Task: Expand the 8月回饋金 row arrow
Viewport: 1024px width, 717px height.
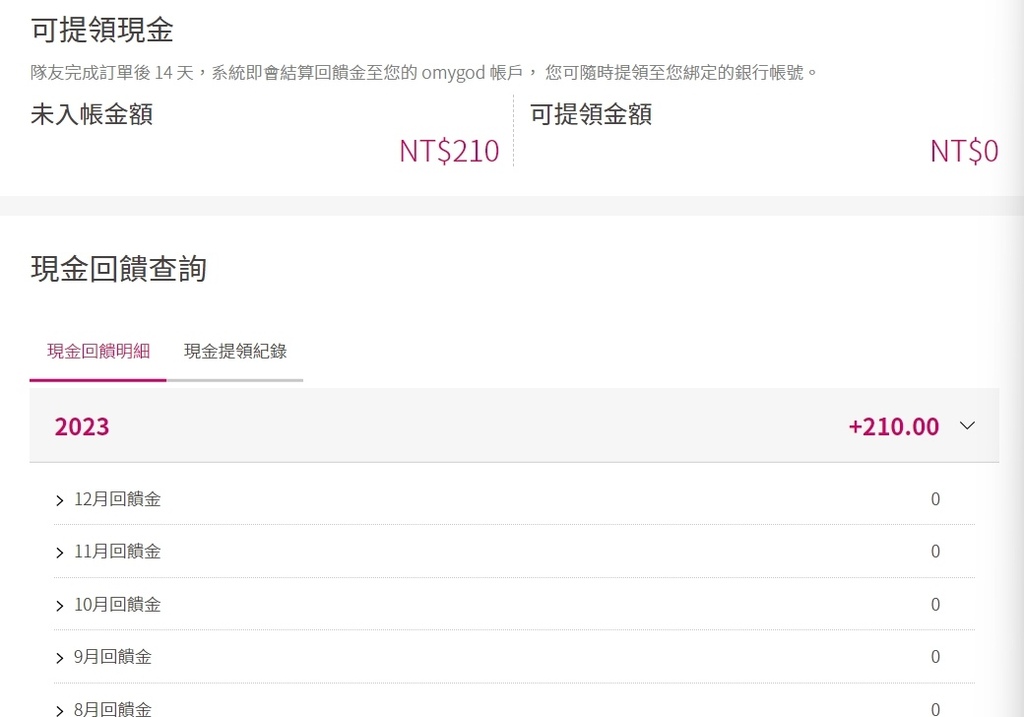Action: (59, 710)
